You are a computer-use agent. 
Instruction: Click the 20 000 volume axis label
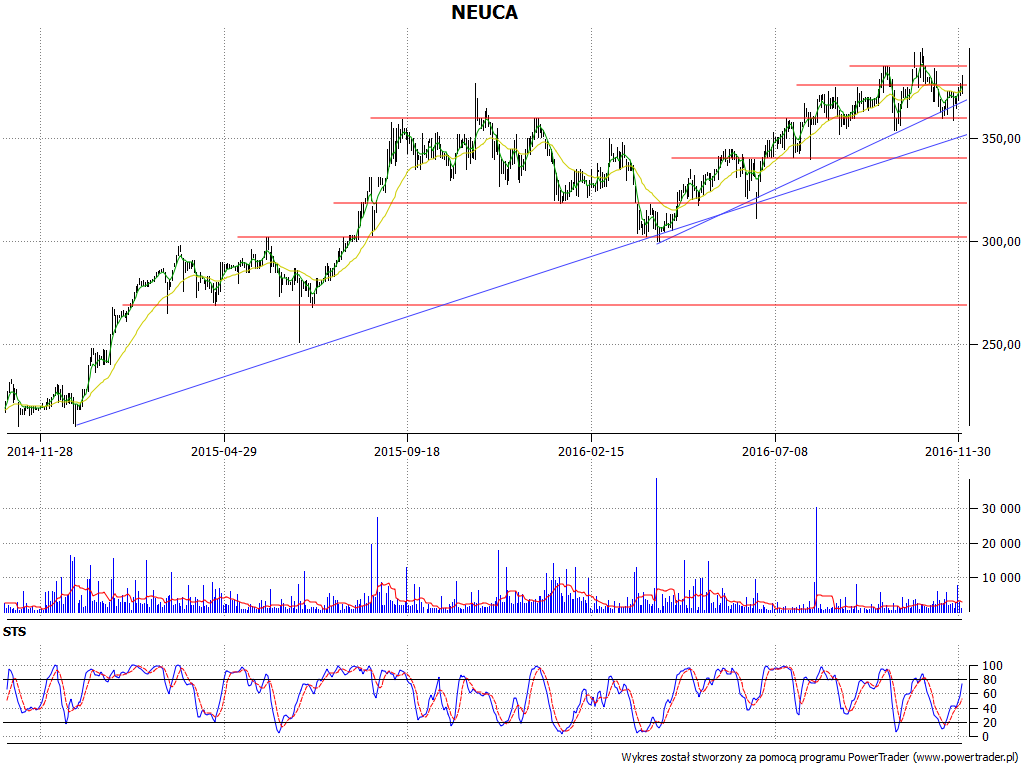(x=1000, y=543)
